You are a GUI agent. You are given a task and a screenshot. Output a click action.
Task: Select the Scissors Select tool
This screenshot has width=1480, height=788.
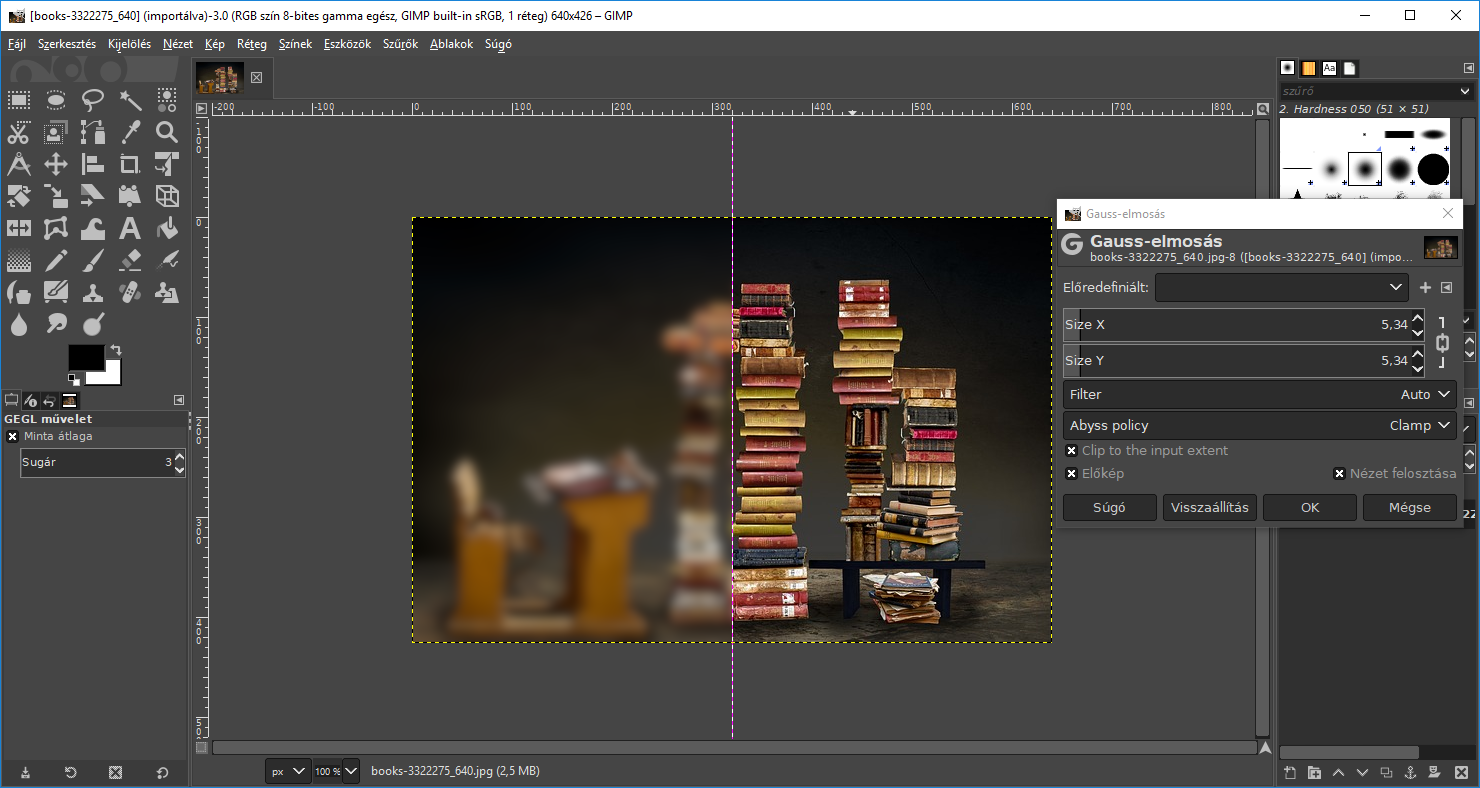coord(19,132)
